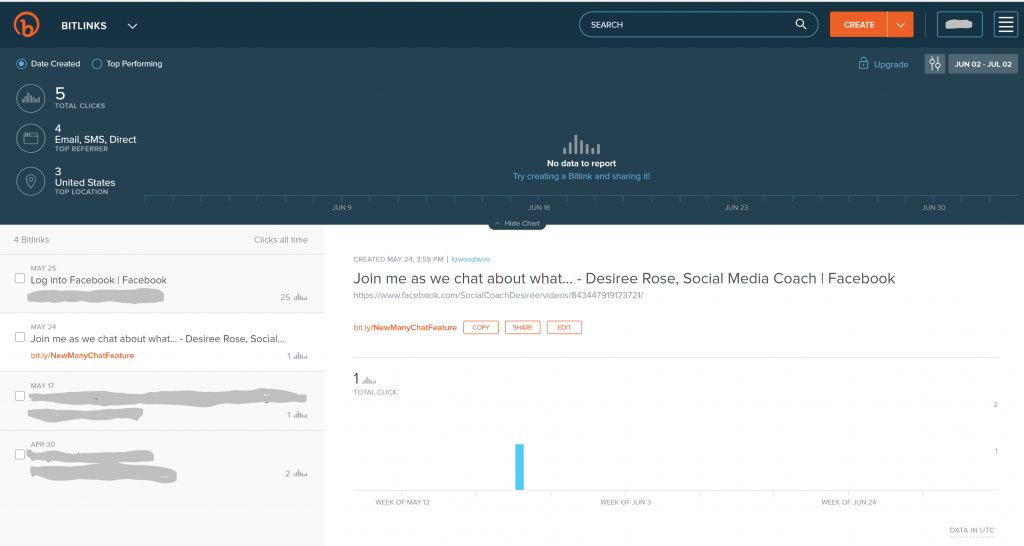Focus the SEARCH input field
The width and height of the screenshot is (1024, 546).
[698, 25]
